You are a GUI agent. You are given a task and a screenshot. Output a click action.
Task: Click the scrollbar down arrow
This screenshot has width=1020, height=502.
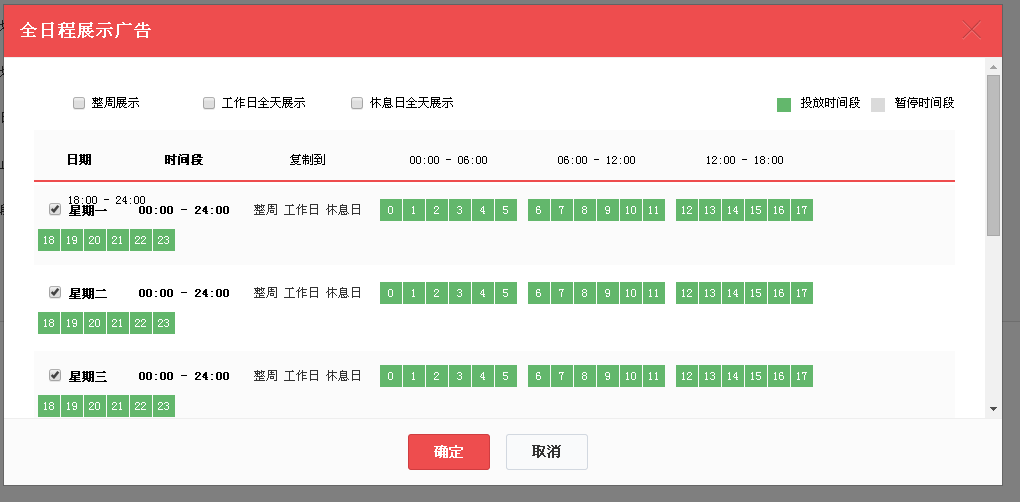993,409
